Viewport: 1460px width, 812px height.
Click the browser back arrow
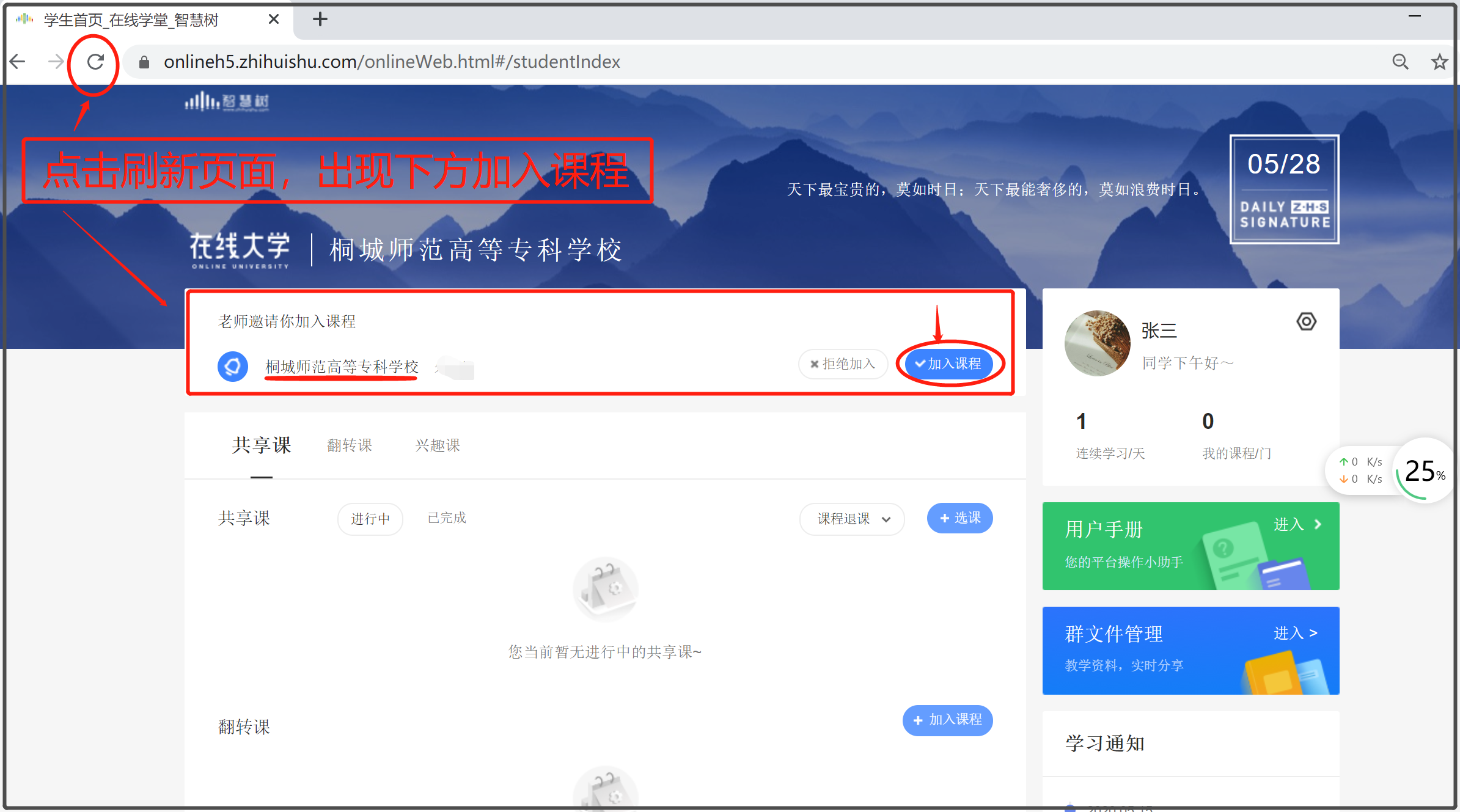[x=18, y=62]
